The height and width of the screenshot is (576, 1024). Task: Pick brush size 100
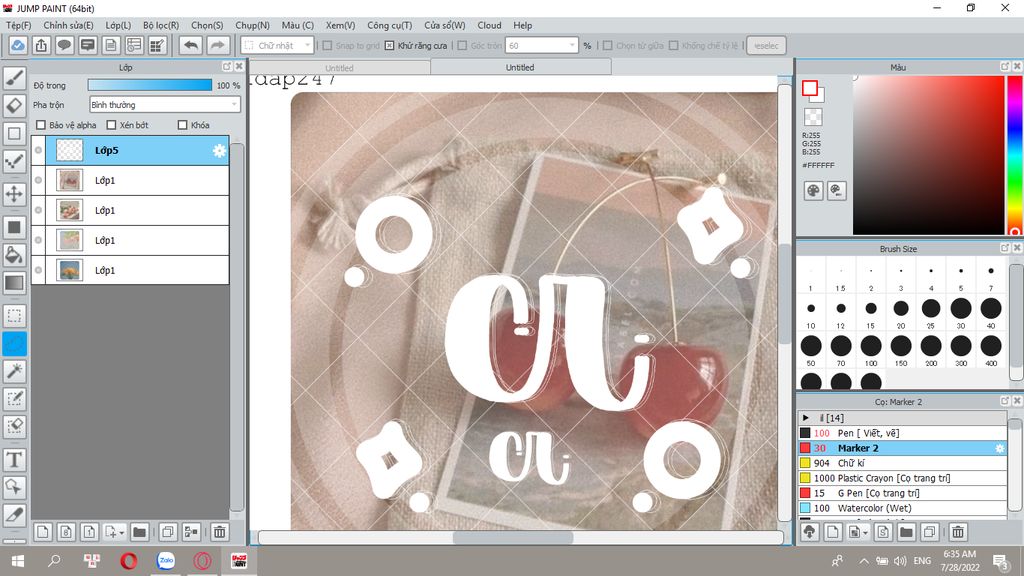point(871,350)
